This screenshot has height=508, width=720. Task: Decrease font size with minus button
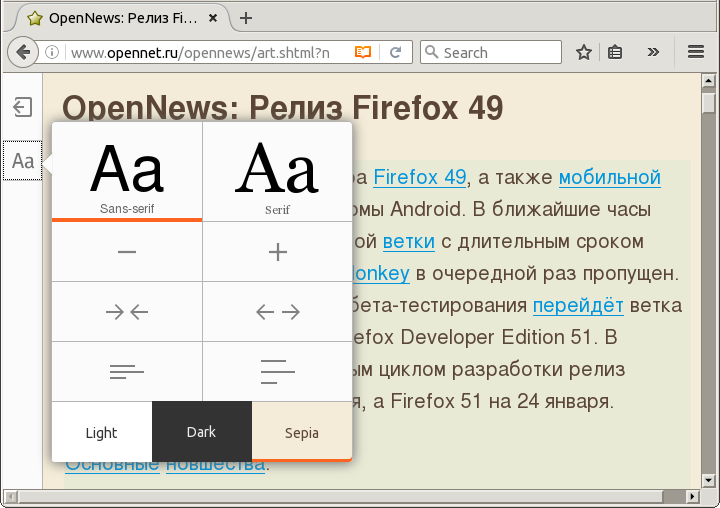(127, 252)
